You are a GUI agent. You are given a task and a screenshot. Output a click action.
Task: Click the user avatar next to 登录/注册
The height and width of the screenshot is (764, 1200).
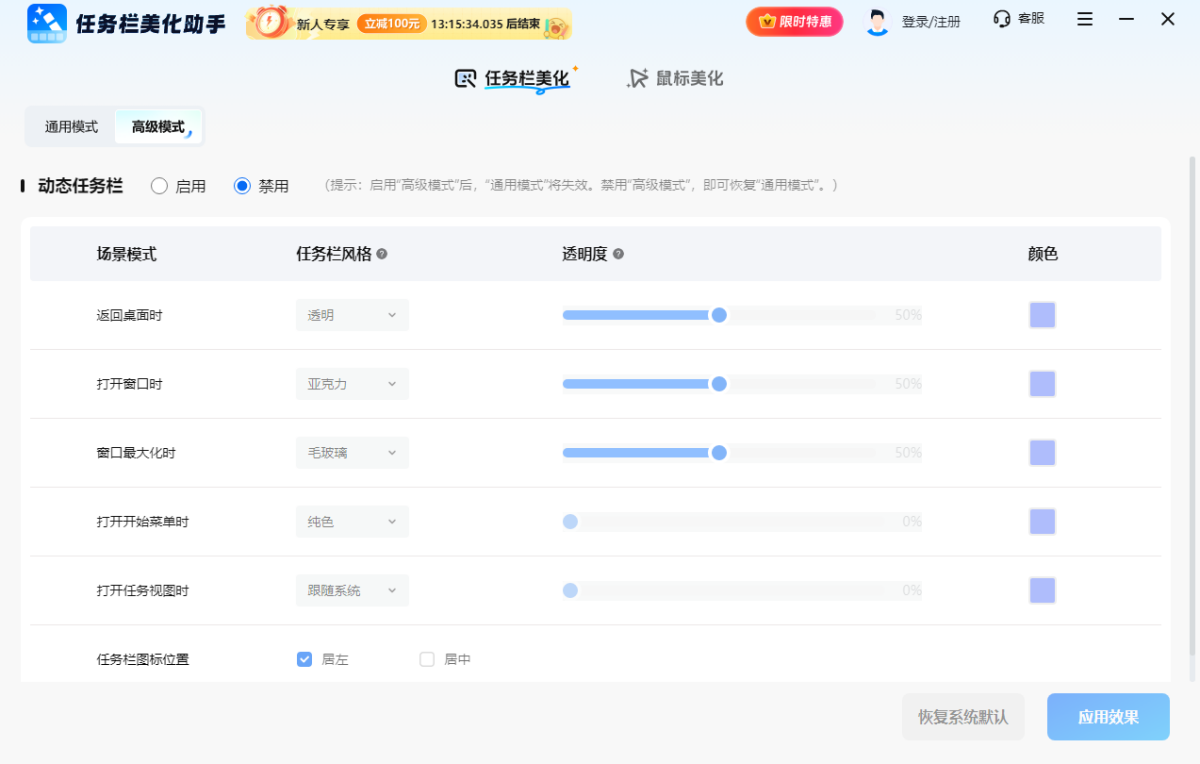click(876, 20)
